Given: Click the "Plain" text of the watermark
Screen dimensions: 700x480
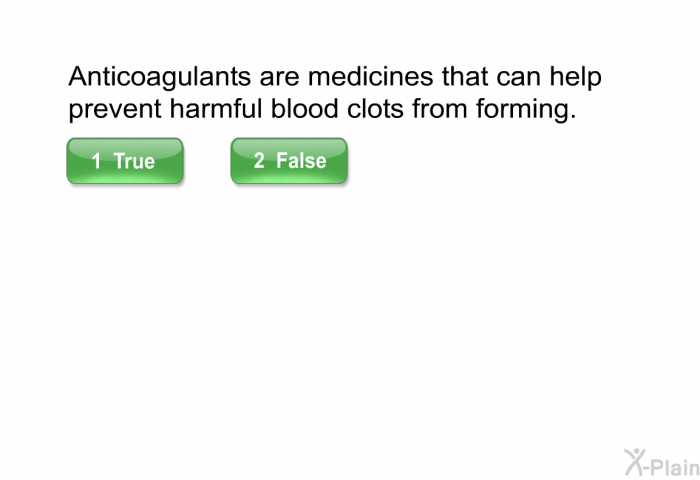Looking at the screenshot, I should click(675, 467).
